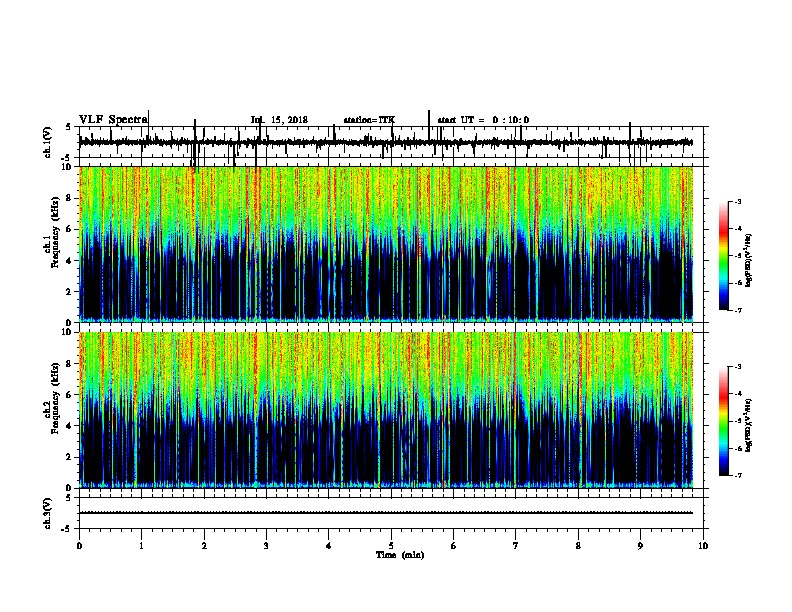The image size is (792, 612).
Task: Click time axis tick label '0'
Action: 79,546
